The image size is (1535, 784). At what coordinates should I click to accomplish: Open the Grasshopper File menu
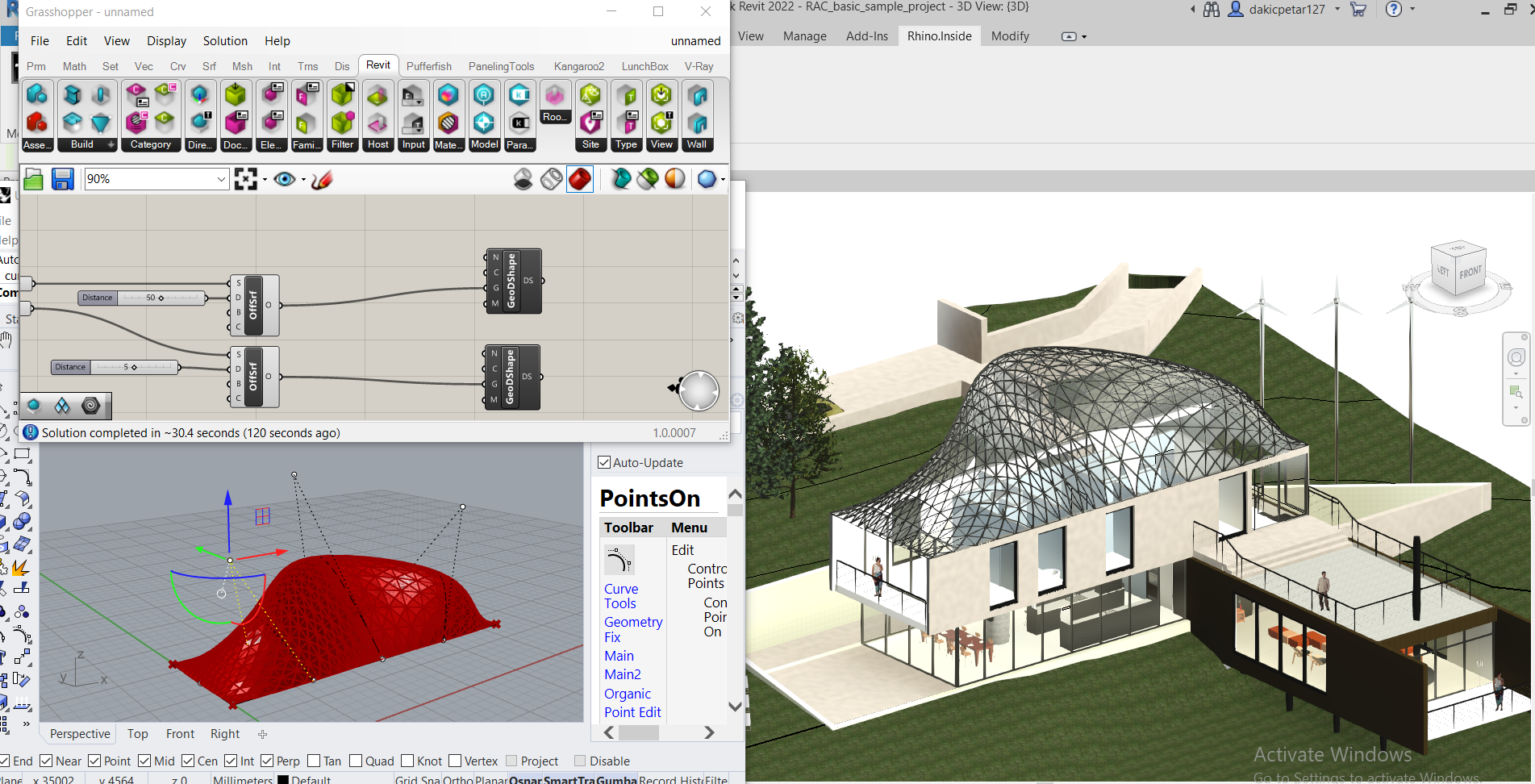click(x=40, y=41)
